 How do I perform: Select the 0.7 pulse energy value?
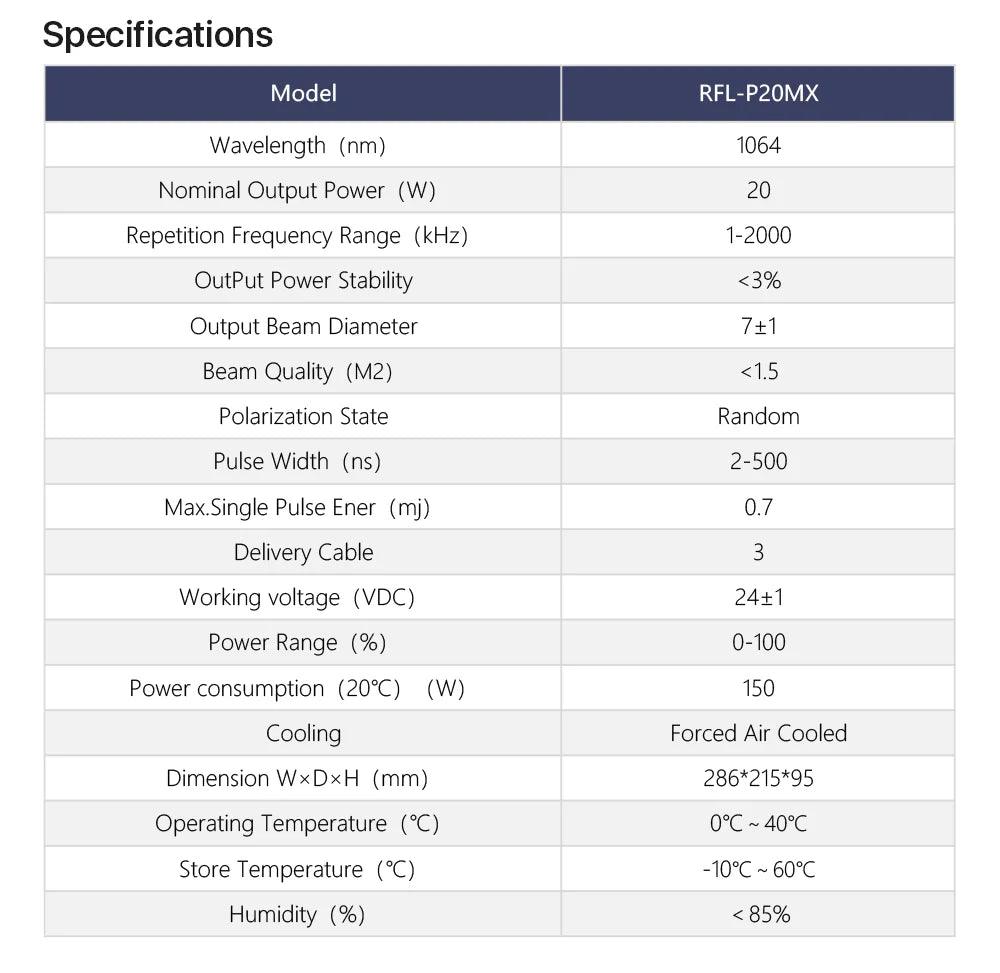pyautogui.click(x=758, y=507)
